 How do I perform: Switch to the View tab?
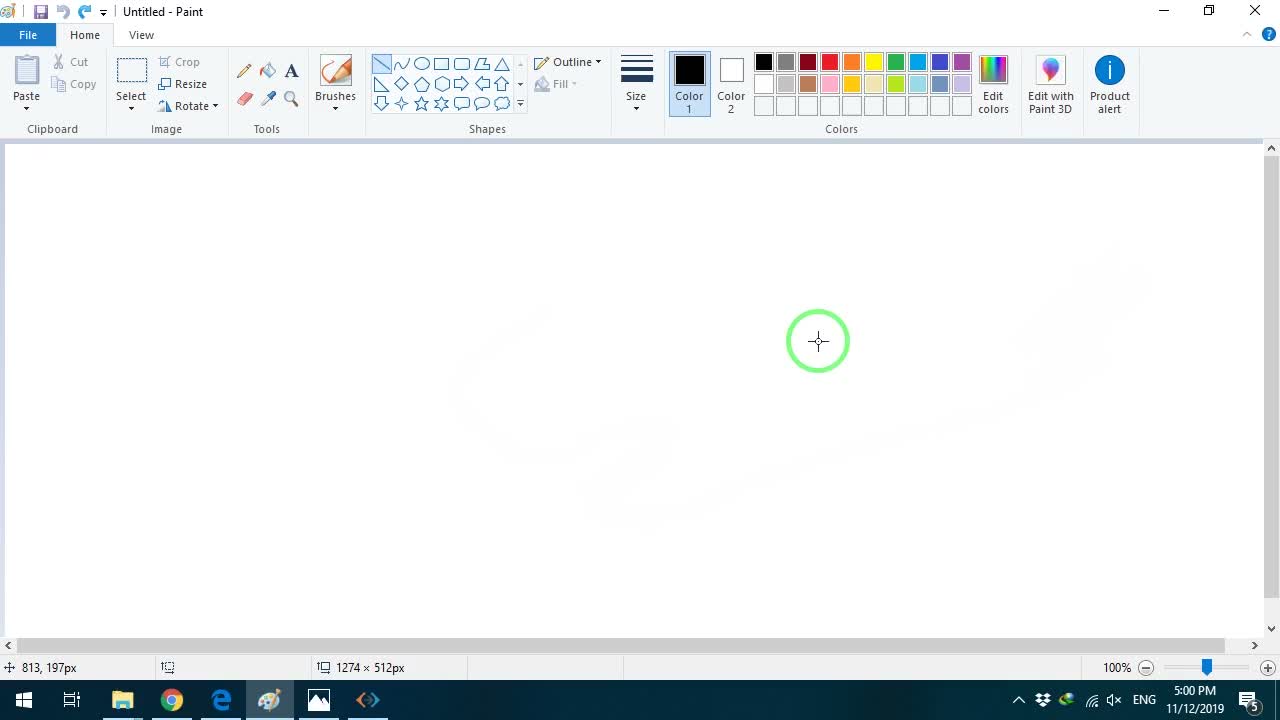click(x=141, y=35)
